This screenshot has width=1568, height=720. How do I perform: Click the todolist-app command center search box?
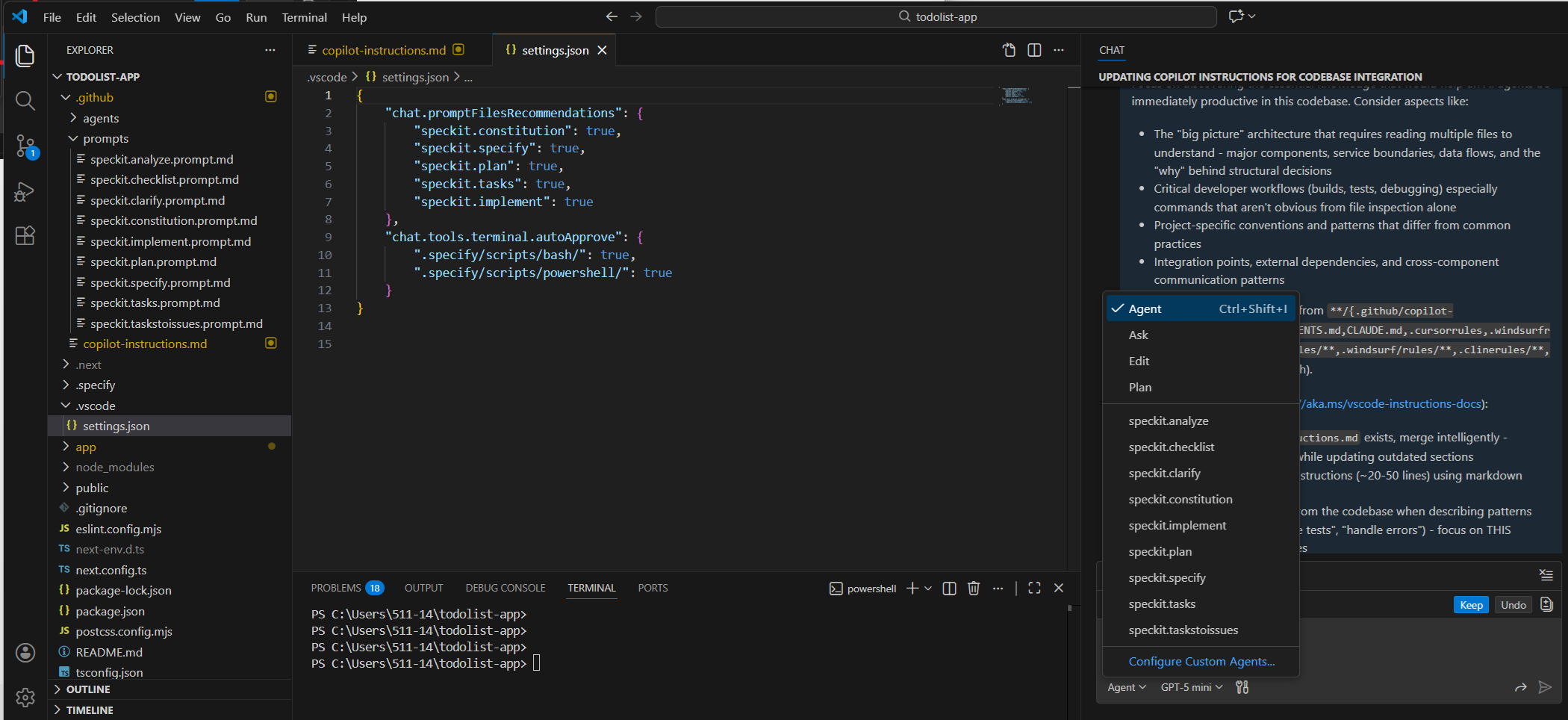(936, 16)
